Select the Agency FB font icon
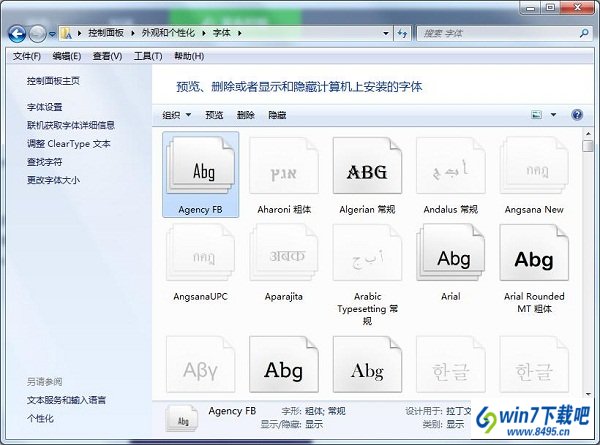This screenshot has height=445, width=600. [x=201, y=166]
